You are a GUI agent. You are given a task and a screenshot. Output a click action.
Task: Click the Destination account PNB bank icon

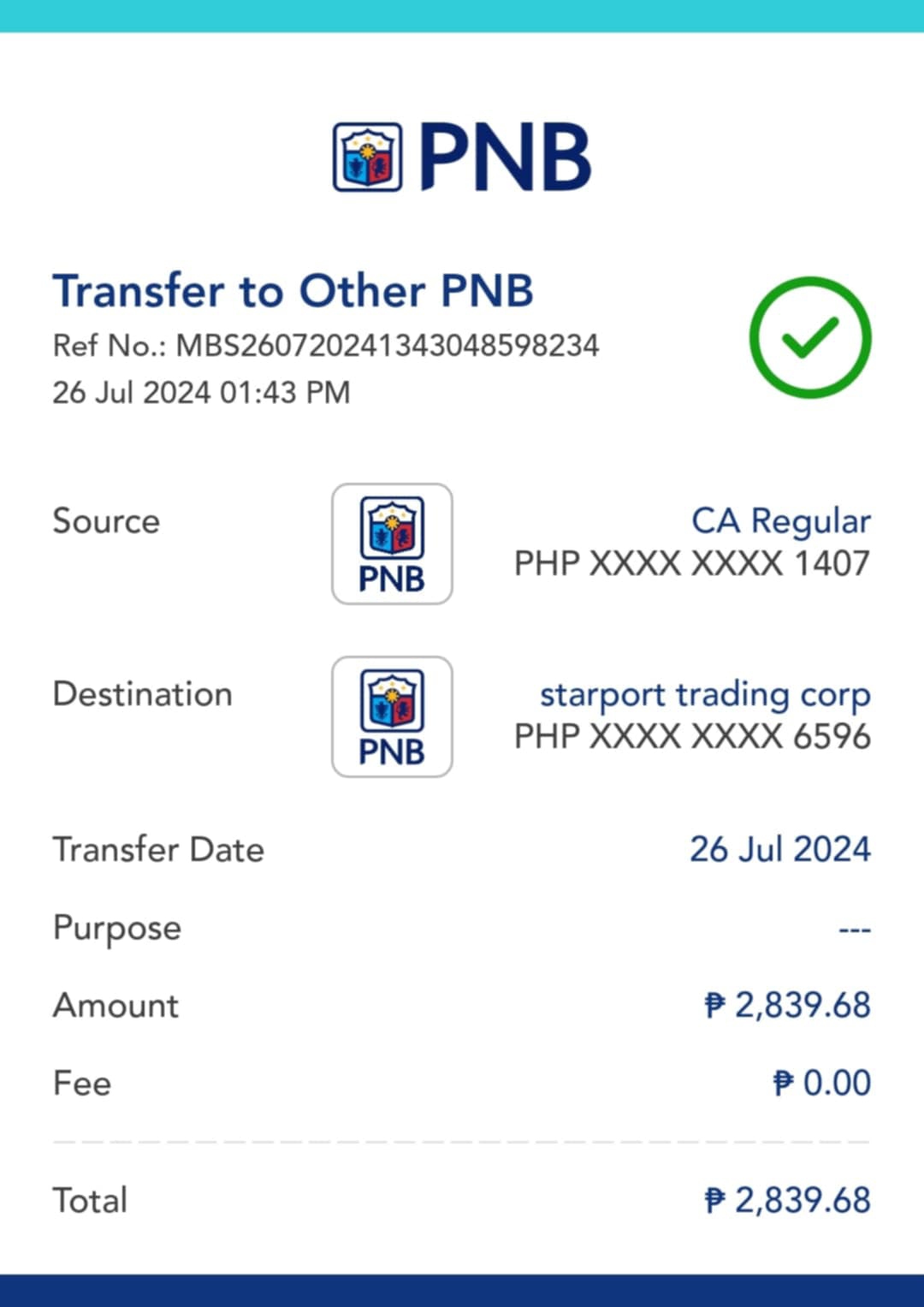pos(392,717)
